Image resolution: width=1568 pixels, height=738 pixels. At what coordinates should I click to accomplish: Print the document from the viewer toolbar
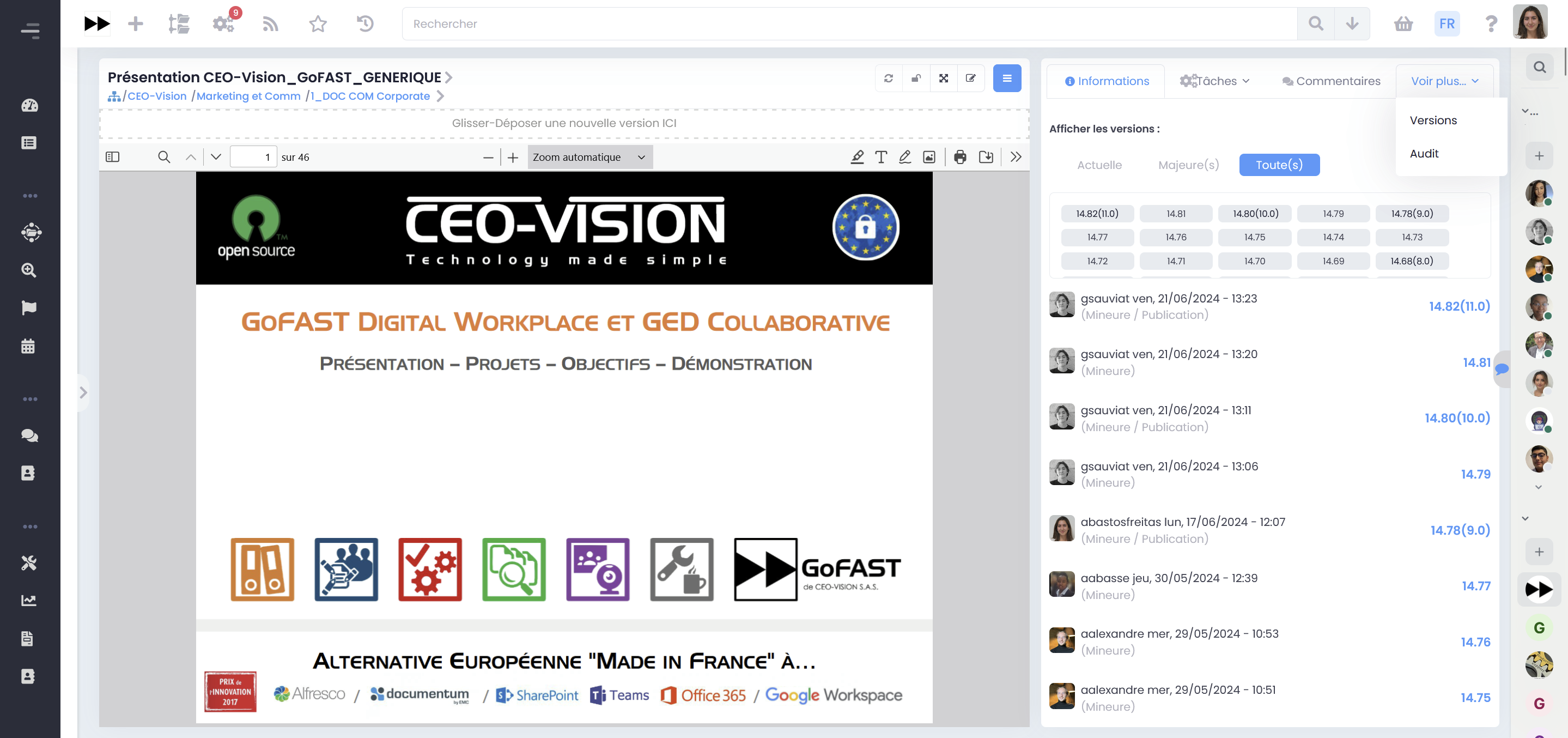click(961, 156)
